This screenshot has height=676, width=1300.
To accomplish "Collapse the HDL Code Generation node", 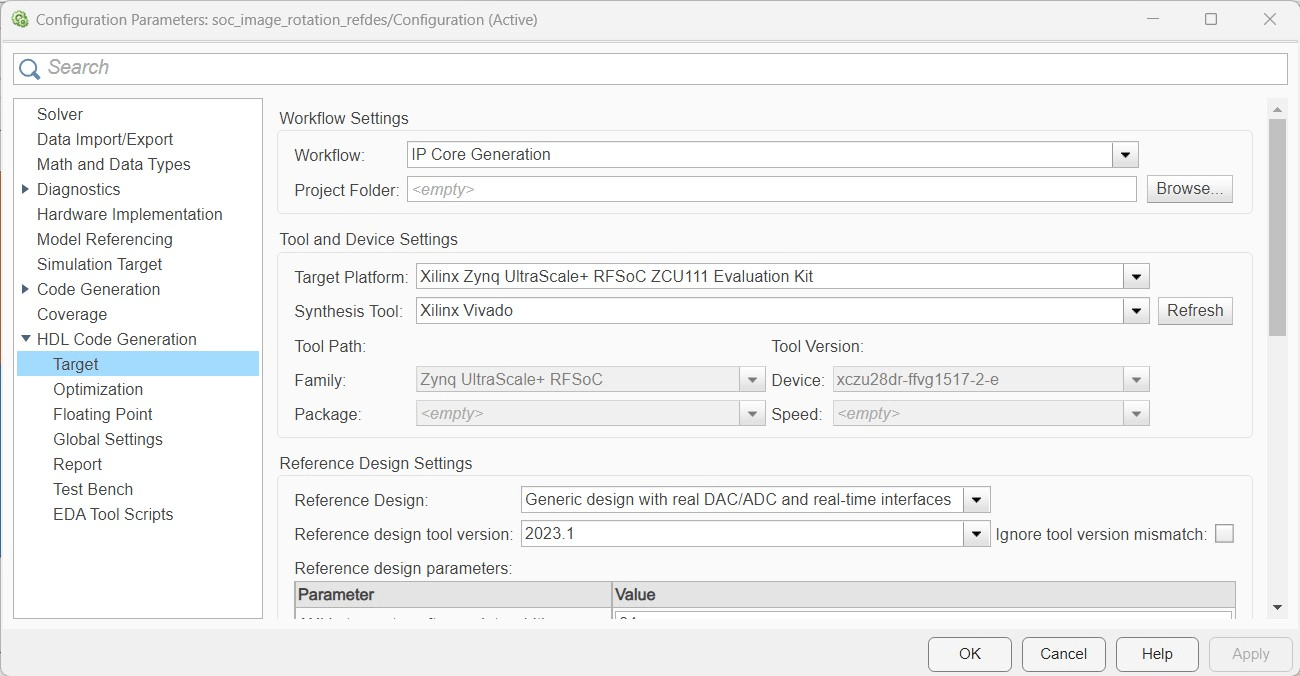I will click(x=25, y=339).
